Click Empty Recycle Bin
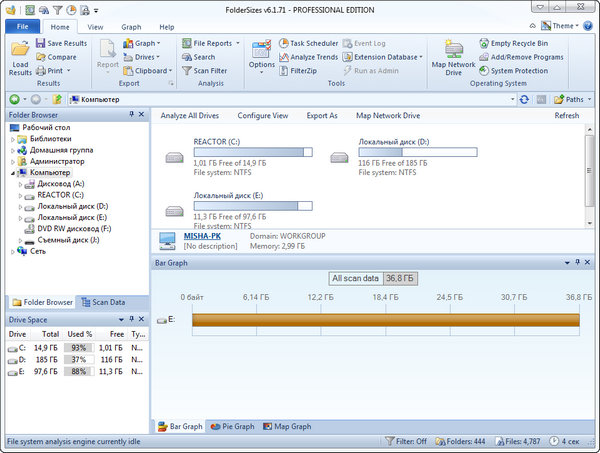The height and width of the screenshot is (453, 600). point(518,43)
